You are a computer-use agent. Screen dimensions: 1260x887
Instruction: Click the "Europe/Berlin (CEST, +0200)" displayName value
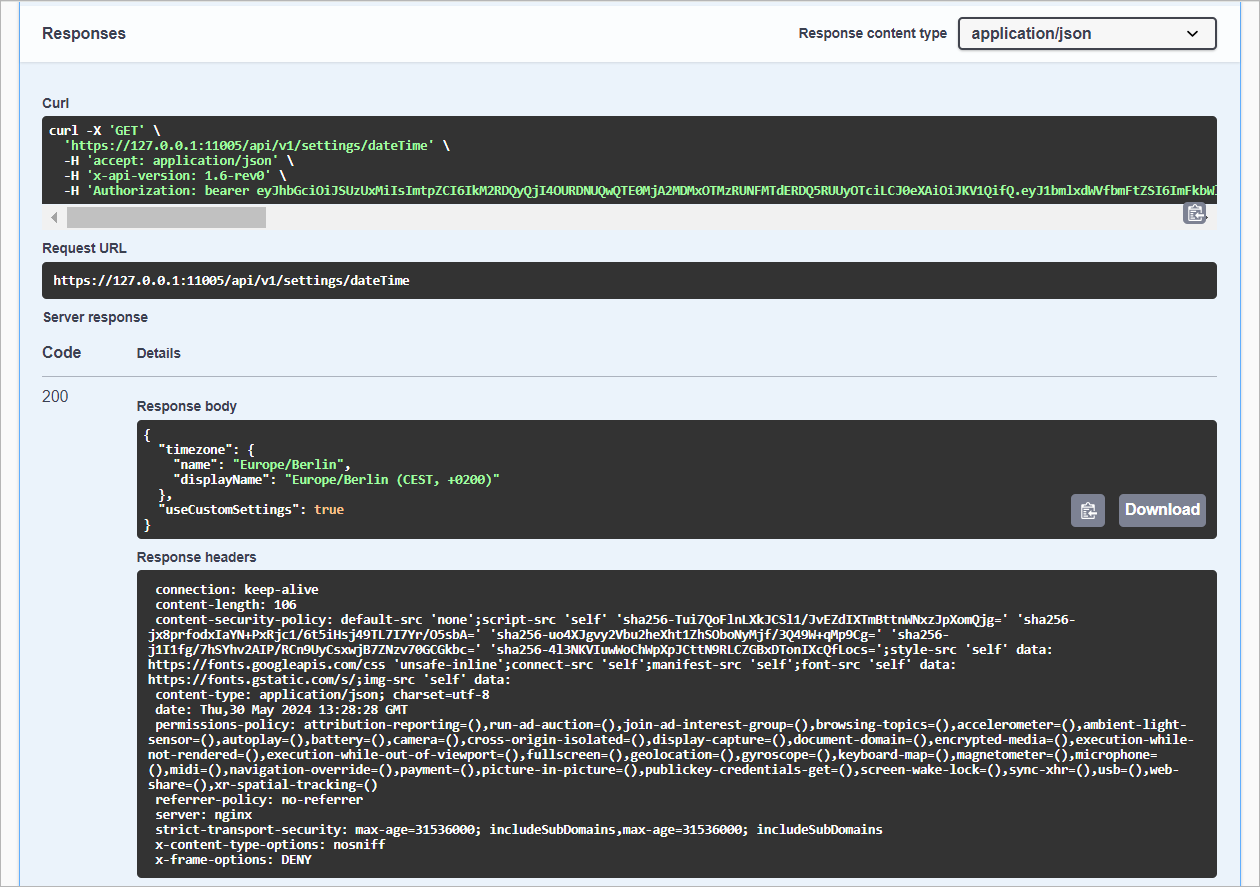(392, 480)
